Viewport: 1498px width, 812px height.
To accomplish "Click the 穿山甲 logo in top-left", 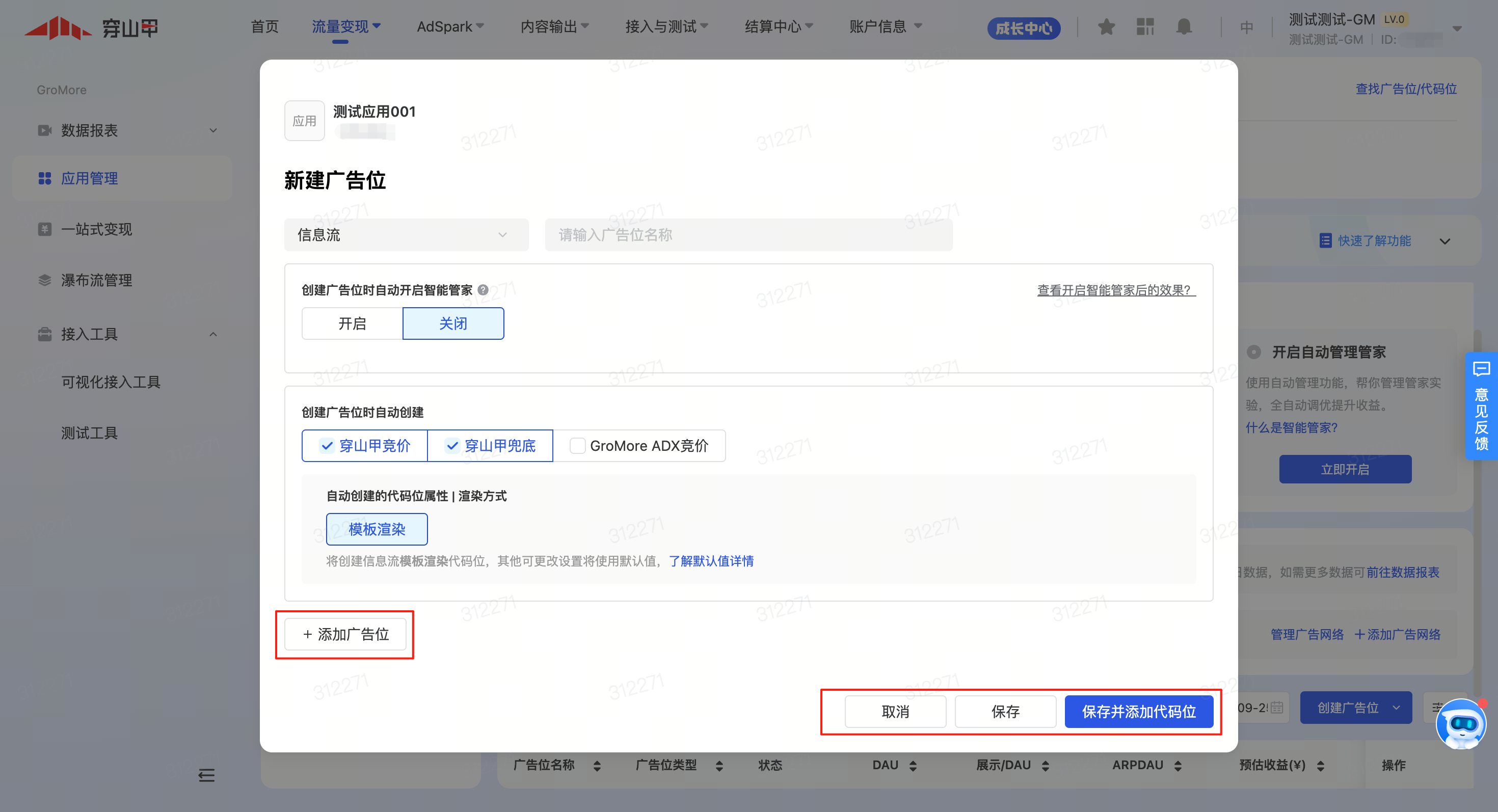I will pos(91,28).
